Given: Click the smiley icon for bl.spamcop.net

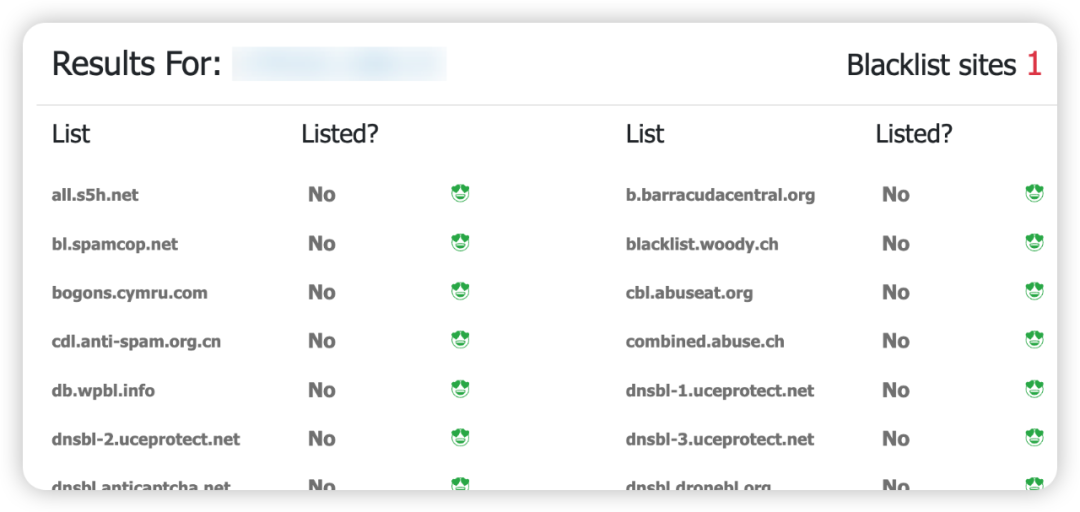Looking at the screenshot, I should (x=460, y=243).
